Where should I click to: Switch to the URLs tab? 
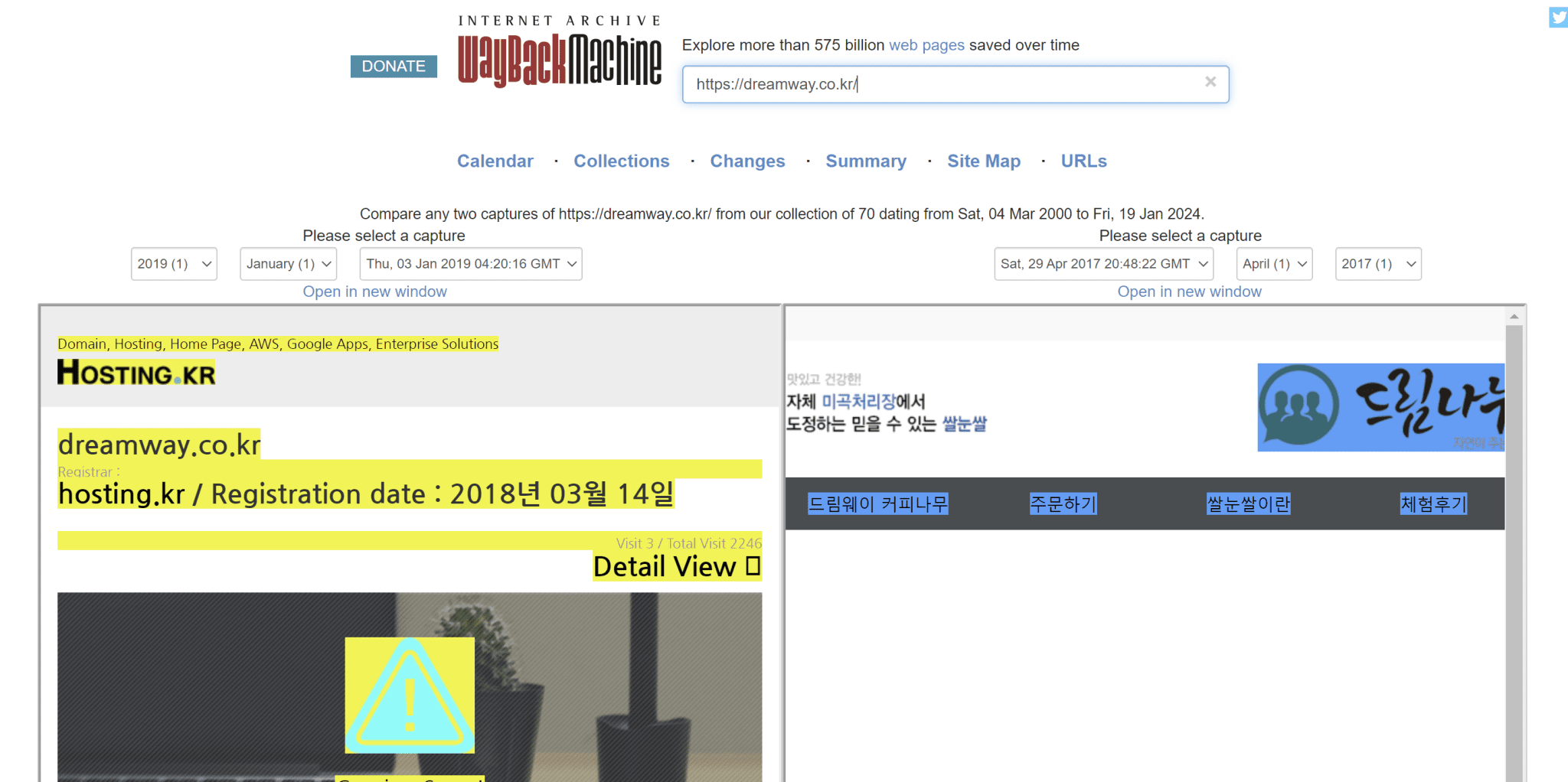pos(1084,161)
